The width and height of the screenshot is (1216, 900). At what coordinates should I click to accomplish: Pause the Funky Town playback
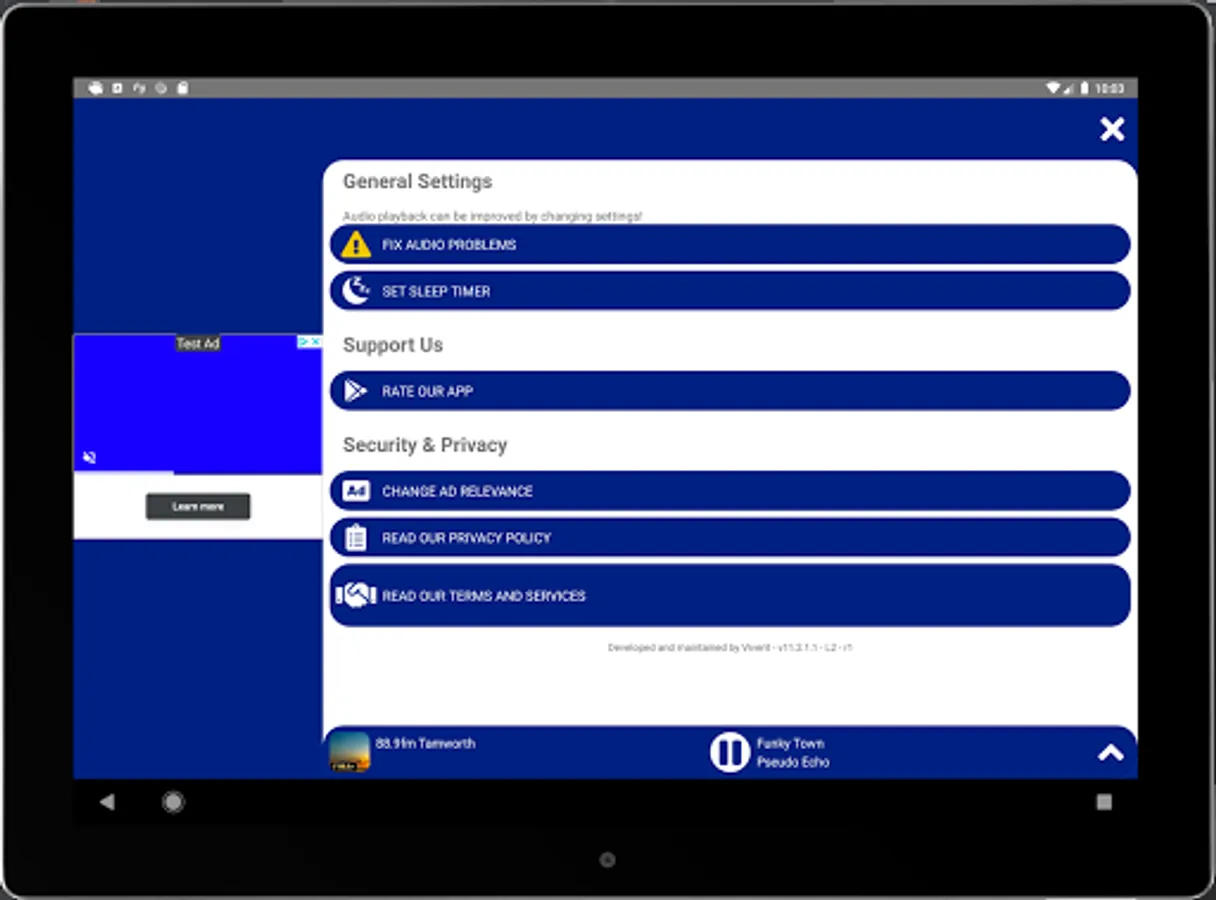729,751
